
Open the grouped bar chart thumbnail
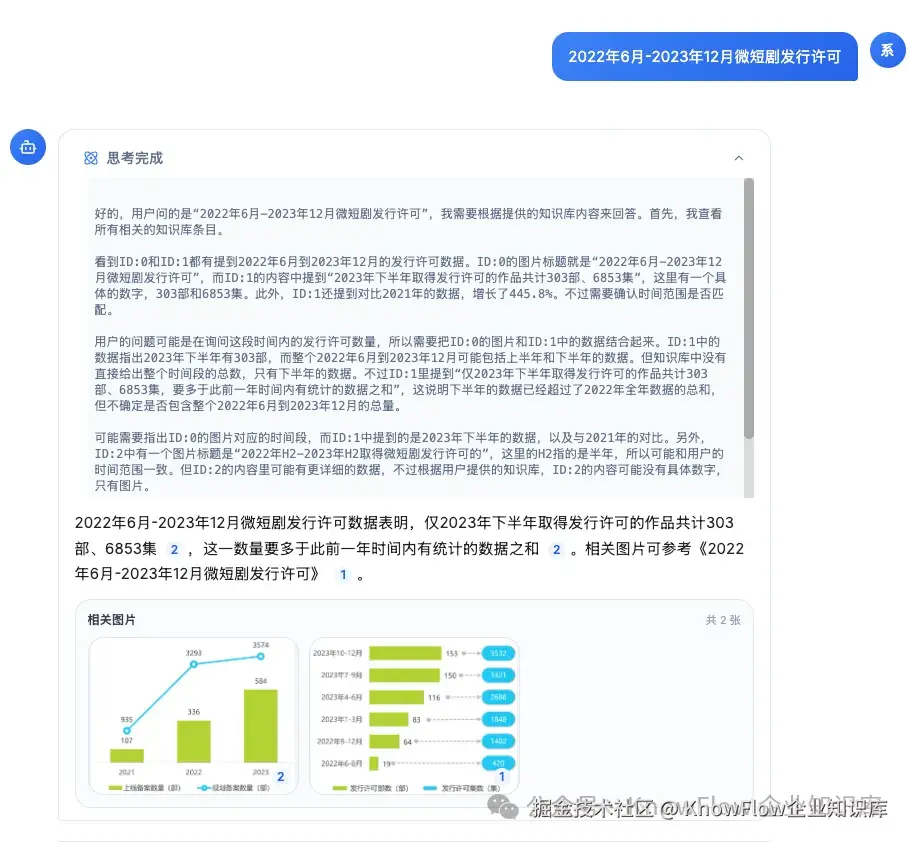pos(190,710)
